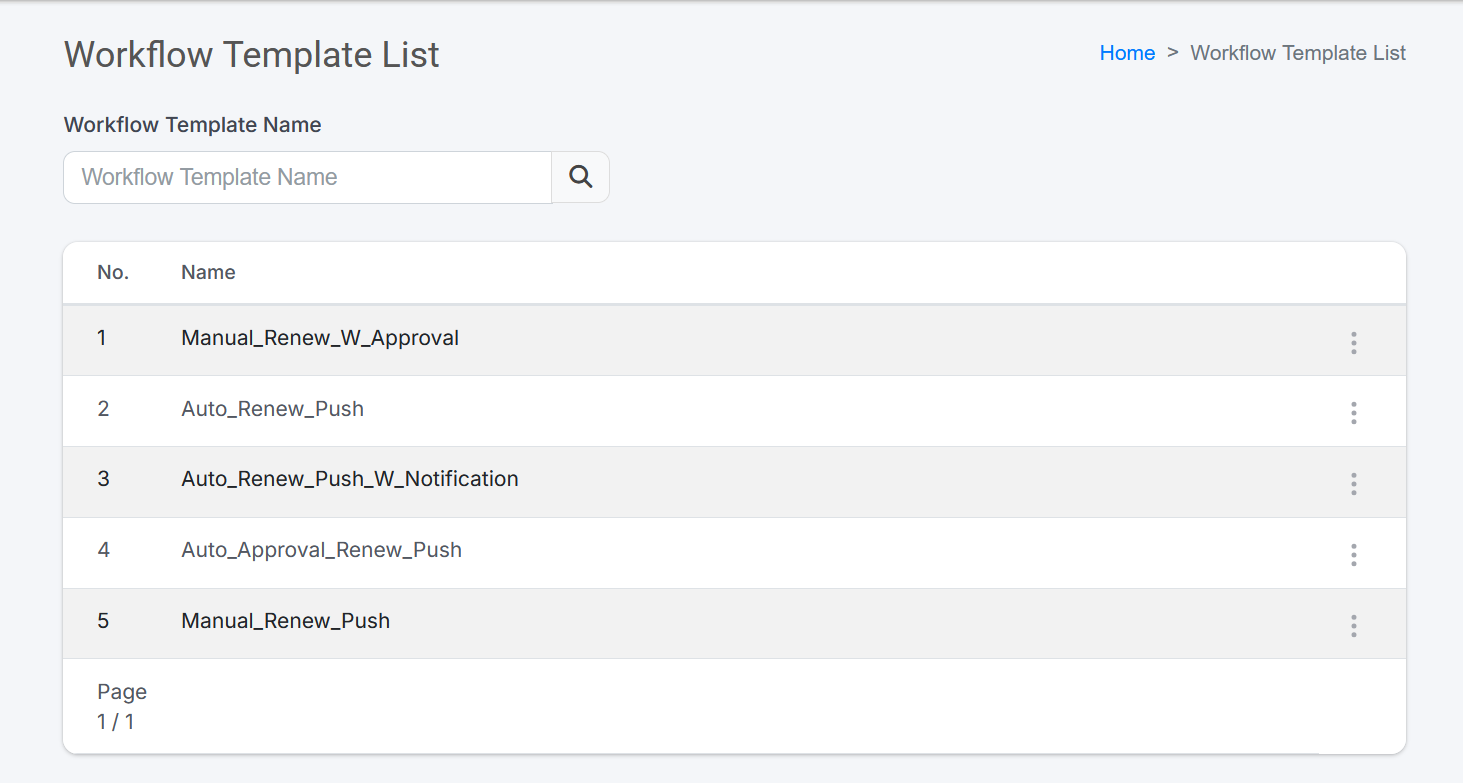Select Manual_Renew_Push template name
Image resolution: width=1463 pixels, height=783 pixels.
pyautogui.click(x=285, y=621)
